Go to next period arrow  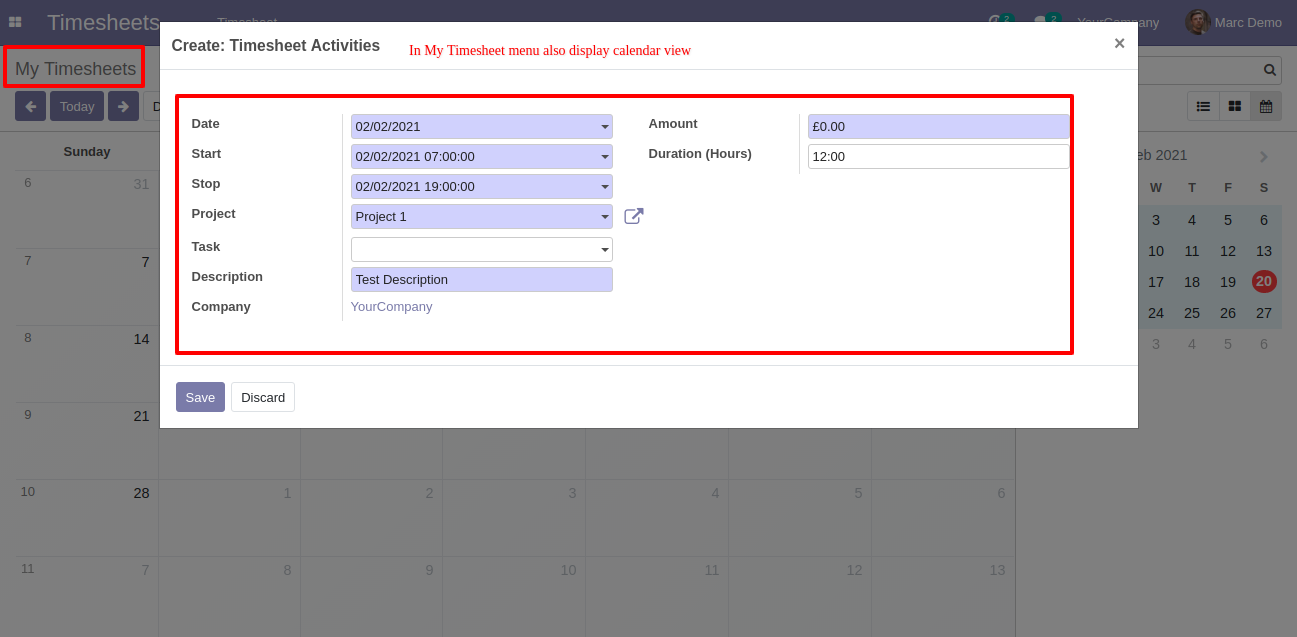point(123,106)
